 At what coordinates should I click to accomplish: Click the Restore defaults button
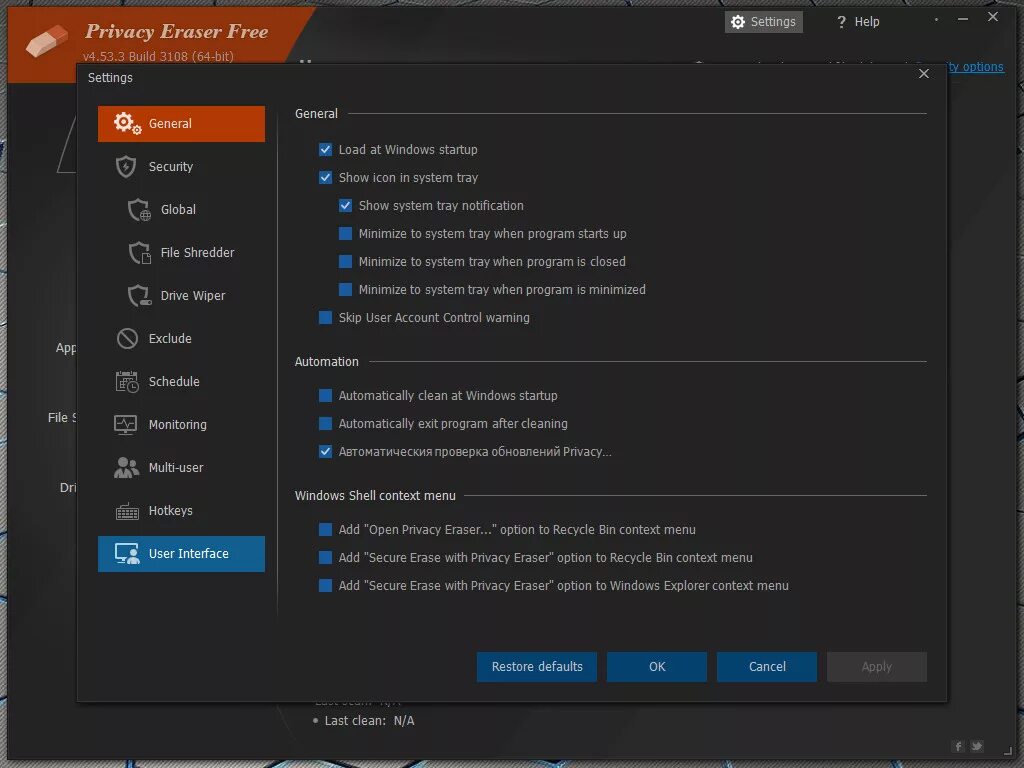click(537, 667)
